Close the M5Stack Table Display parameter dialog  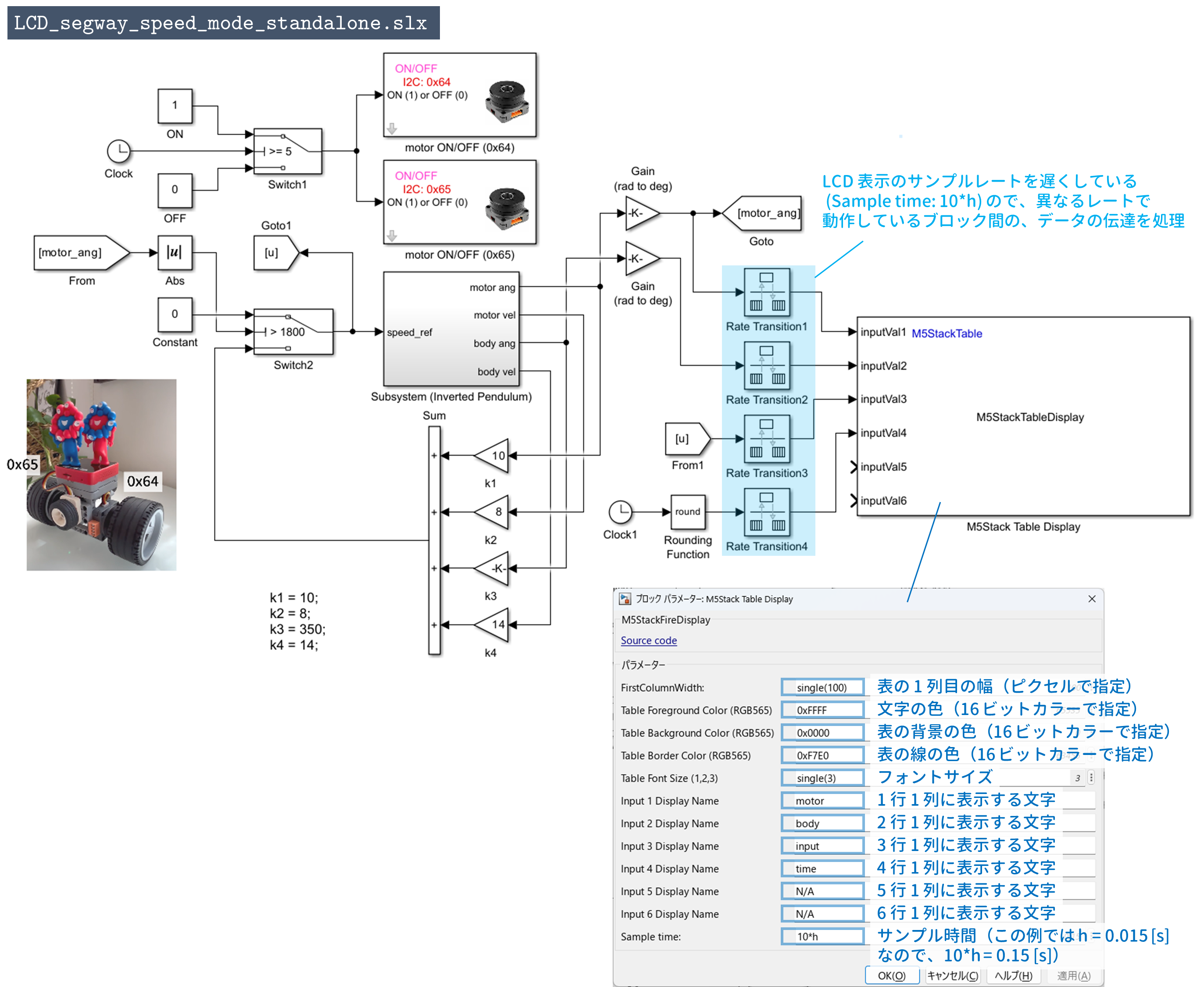click(1091, 599)
